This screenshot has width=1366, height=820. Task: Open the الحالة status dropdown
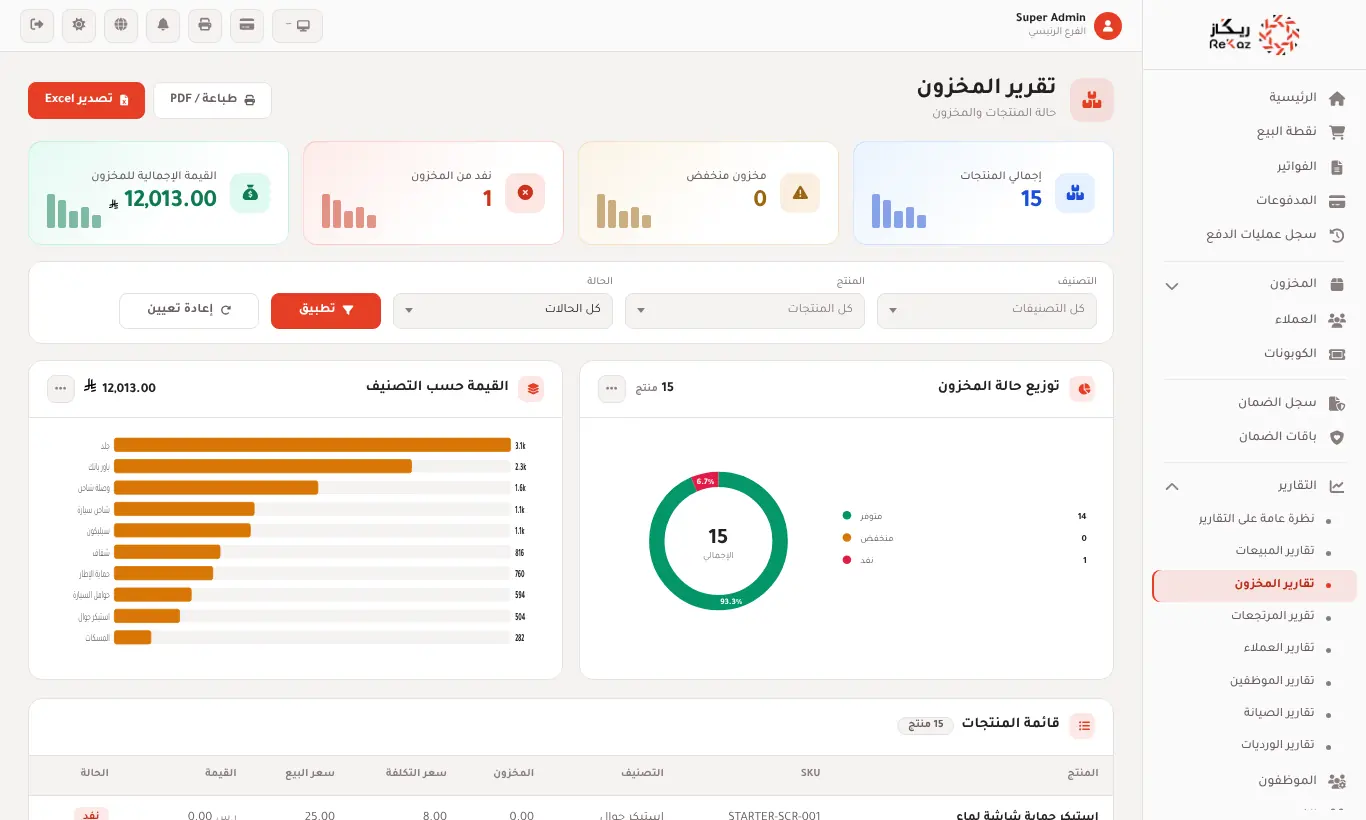click(x=503, y=310)
